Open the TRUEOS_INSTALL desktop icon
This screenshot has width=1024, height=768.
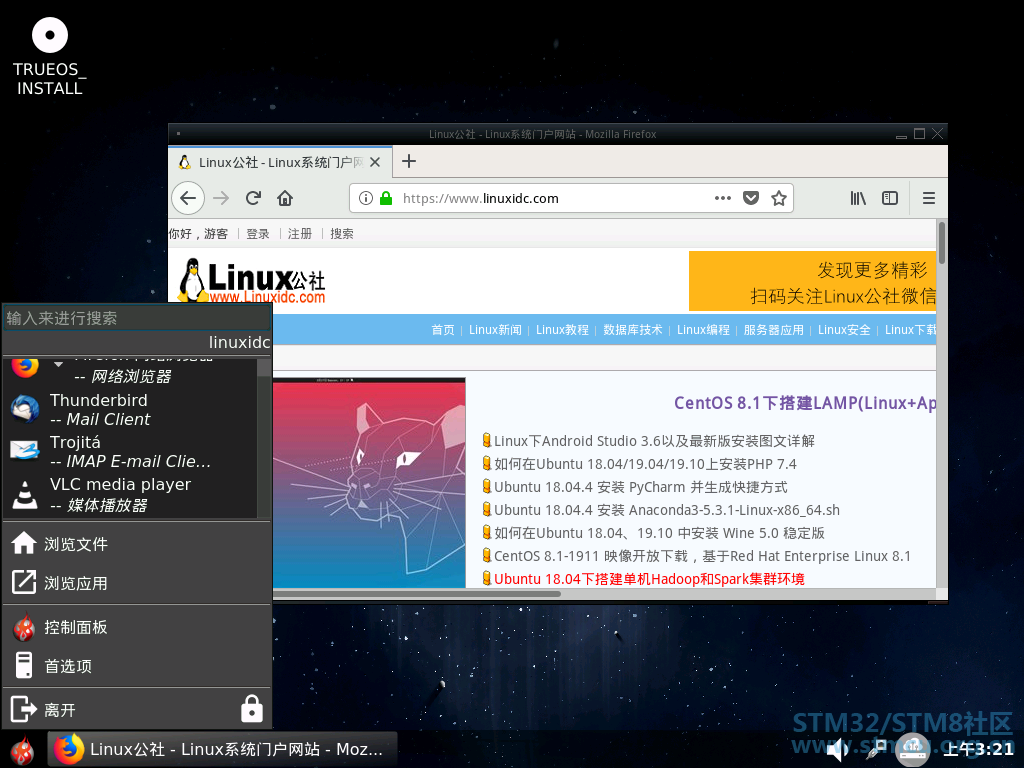click(50, 57)
